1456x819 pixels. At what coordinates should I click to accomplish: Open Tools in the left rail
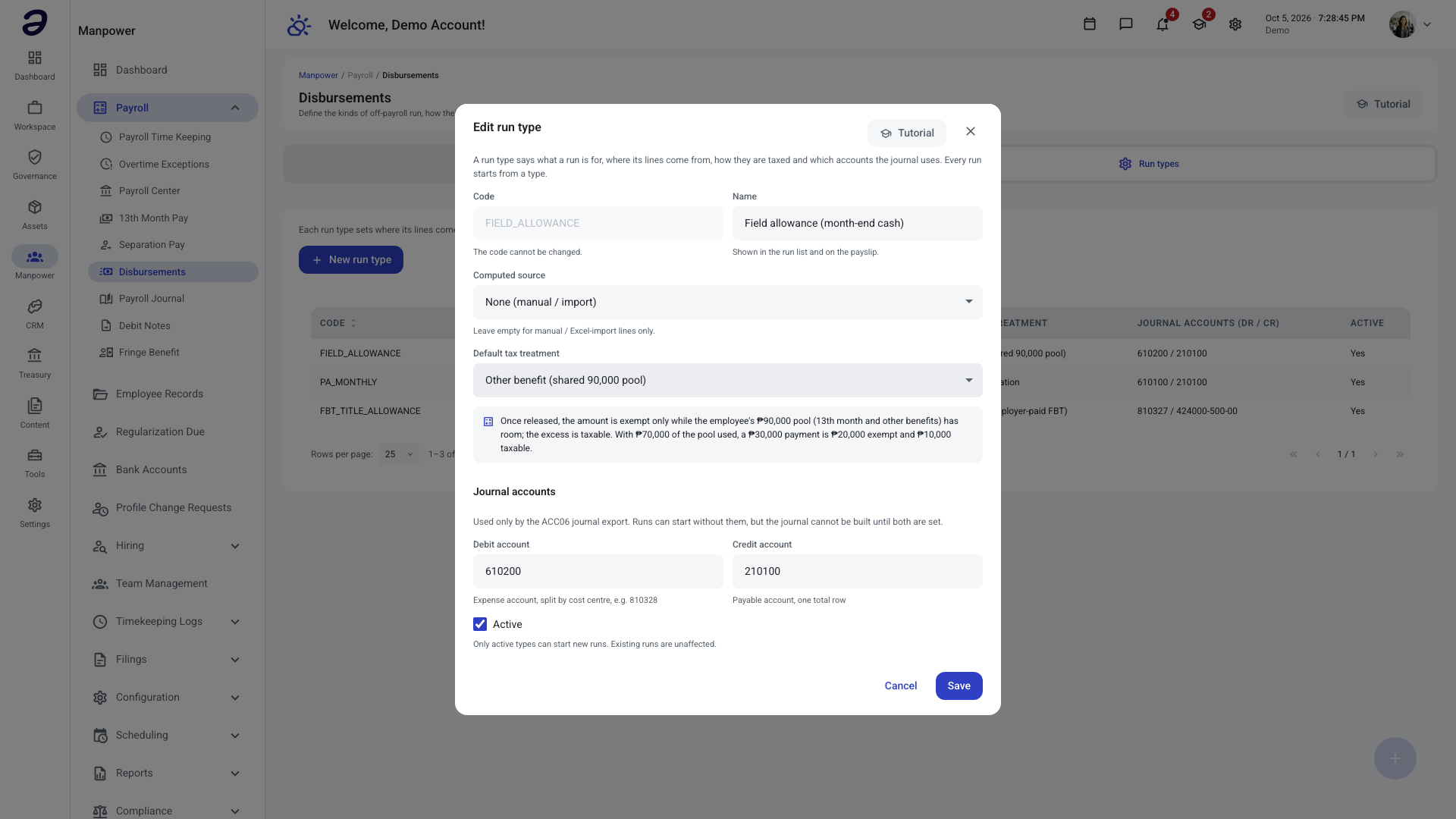click(x=35, y=463)
